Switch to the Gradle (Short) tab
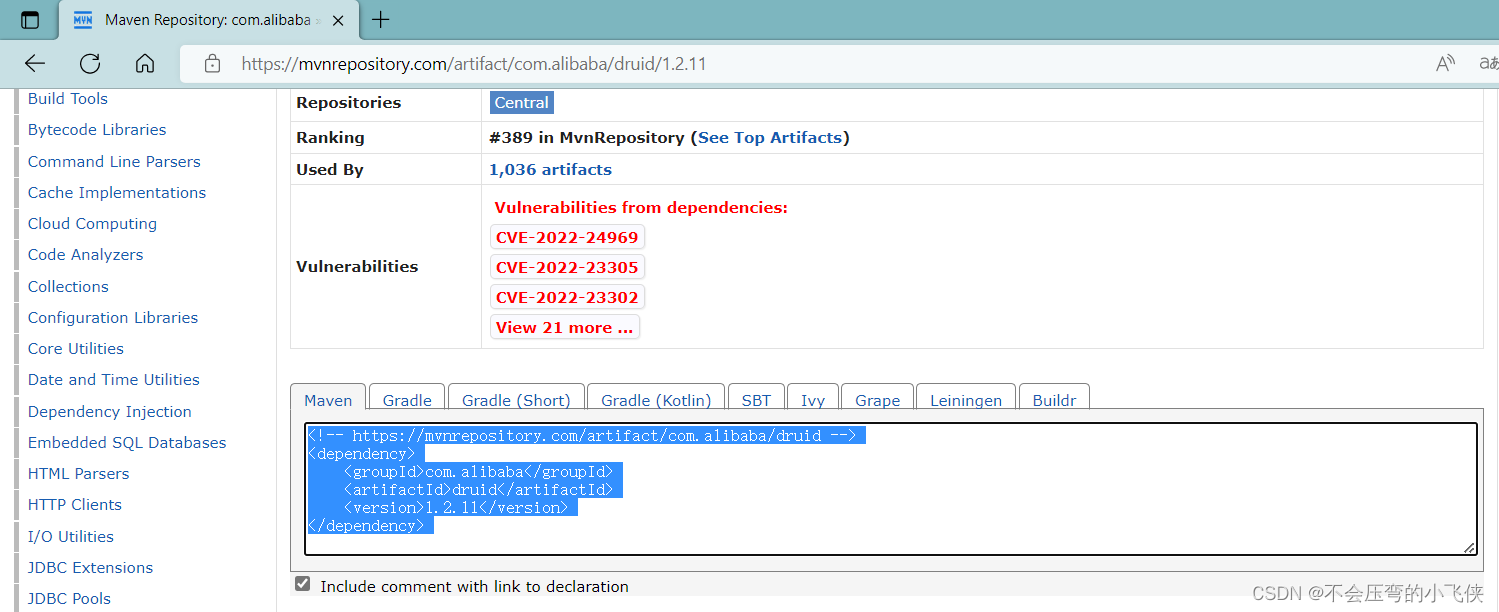This screenshot has width=1499, height=612. (x=516, y=399)
